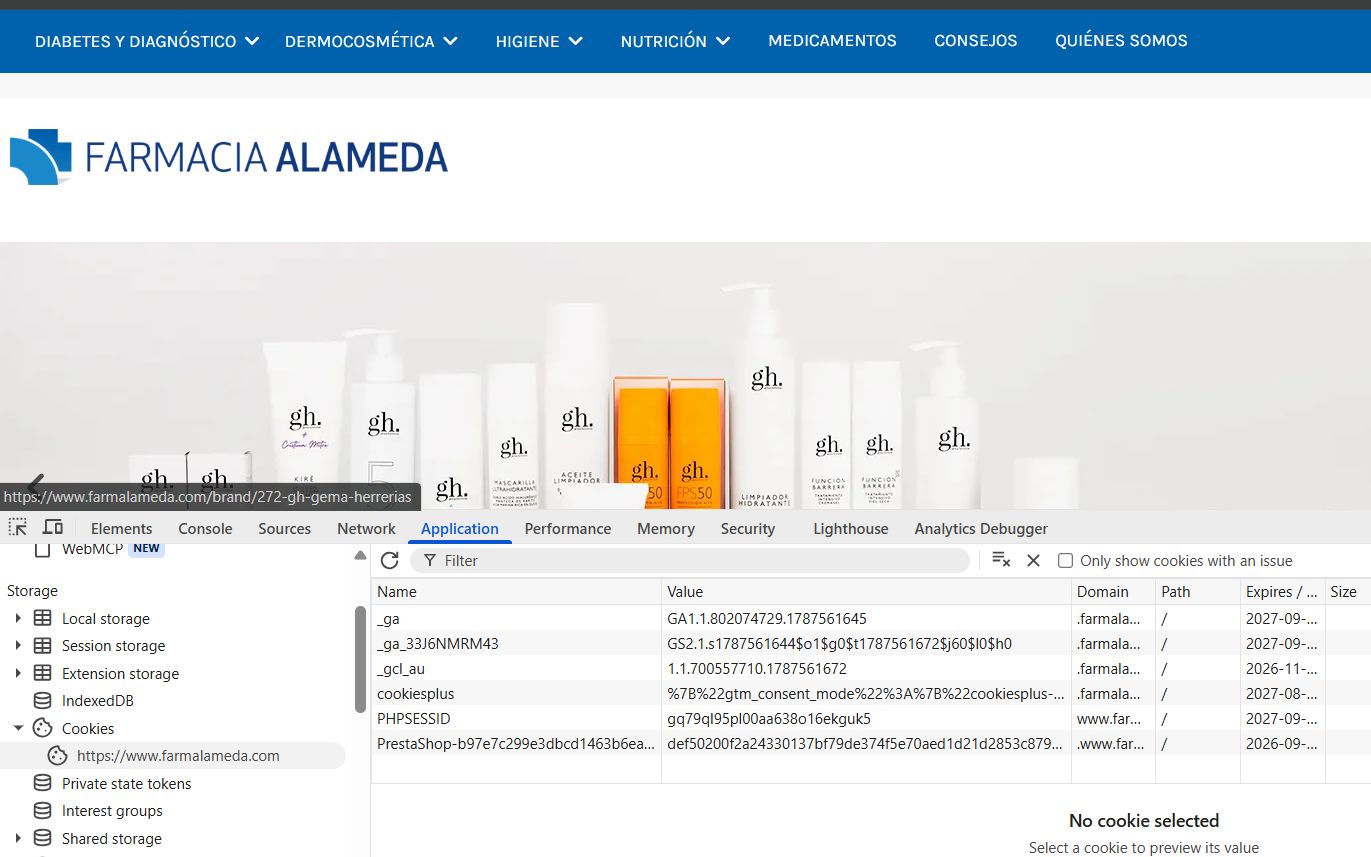Select the PrestaShop-b97e7c299e3dbcd1463b6ea cookie row
The height and width of the screenshot is (857, 1371).
coord(871,744)
